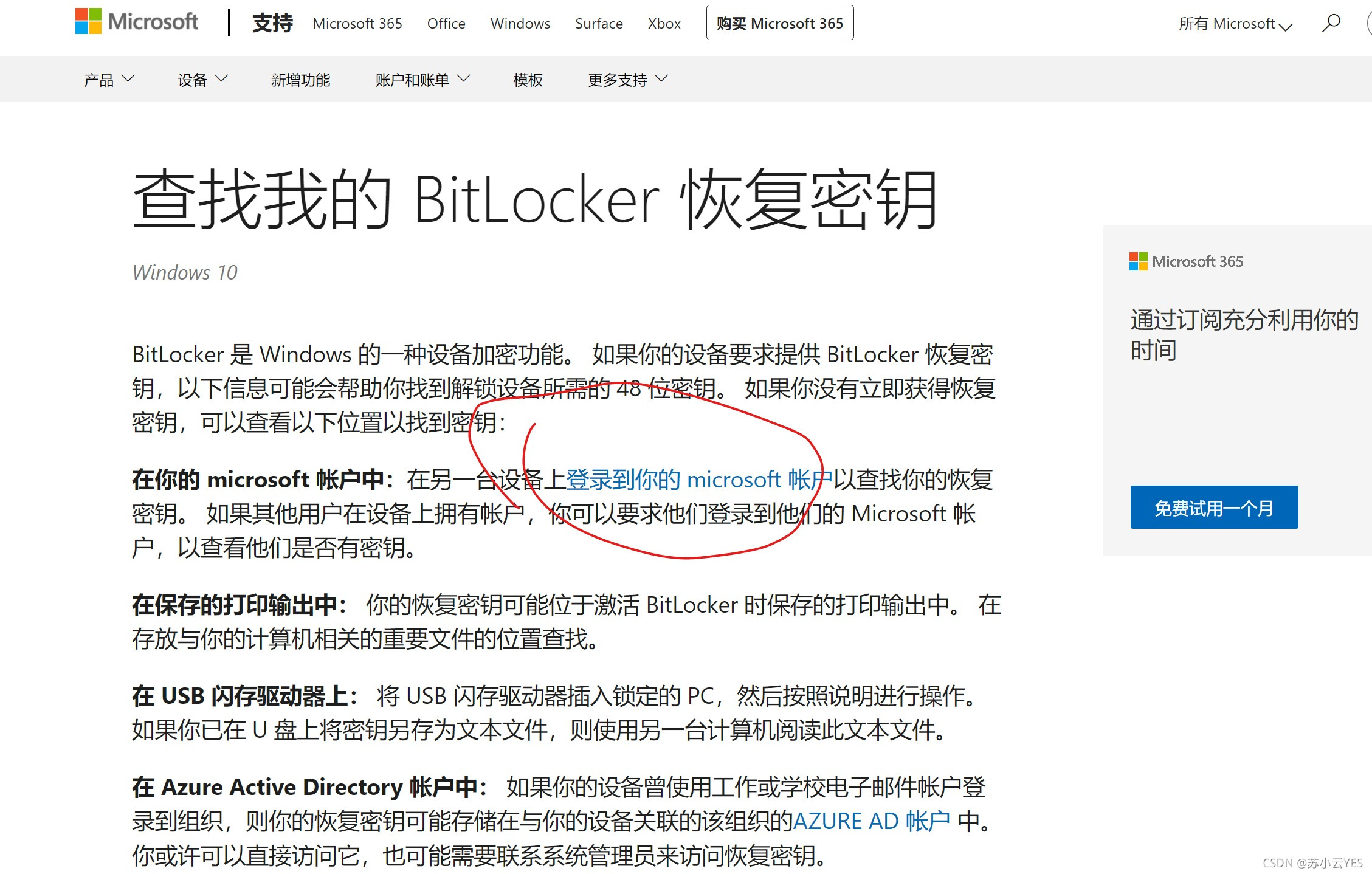Click the Microsoft logo in header

click(x=136, y=22)
